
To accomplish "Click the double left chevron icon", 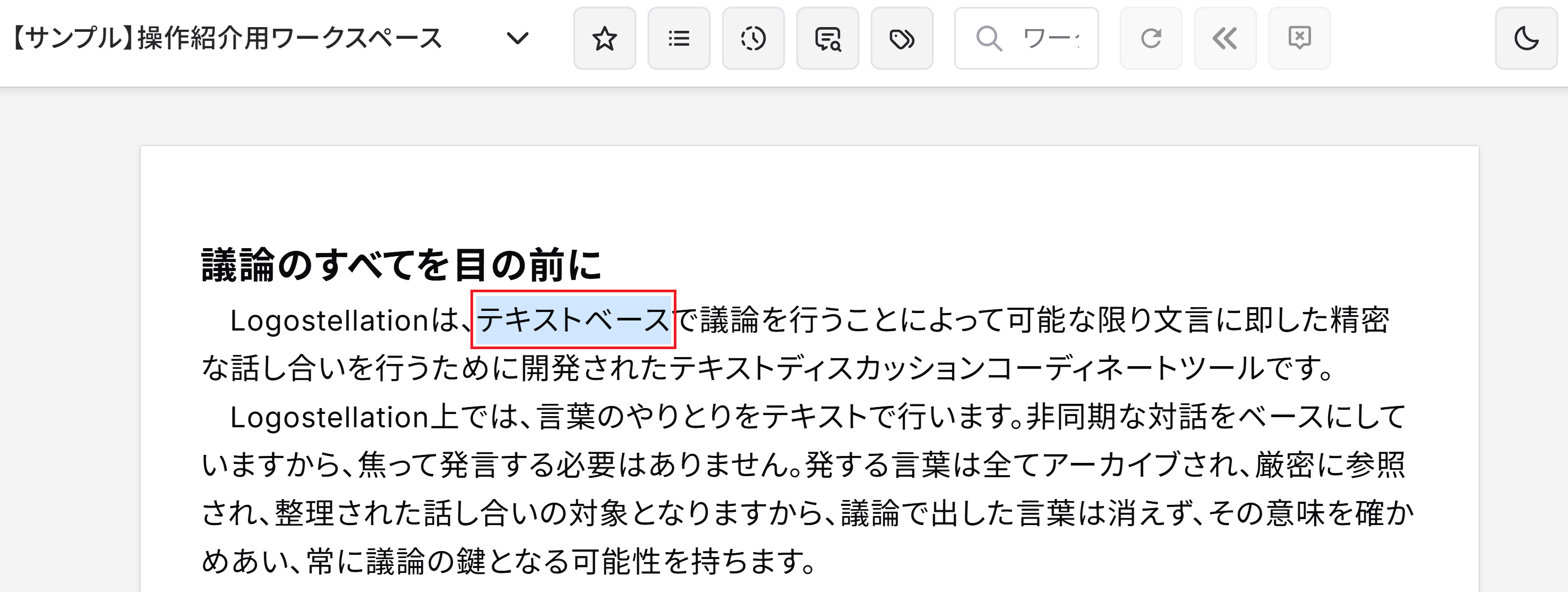I will click(x=1226, y=38).
